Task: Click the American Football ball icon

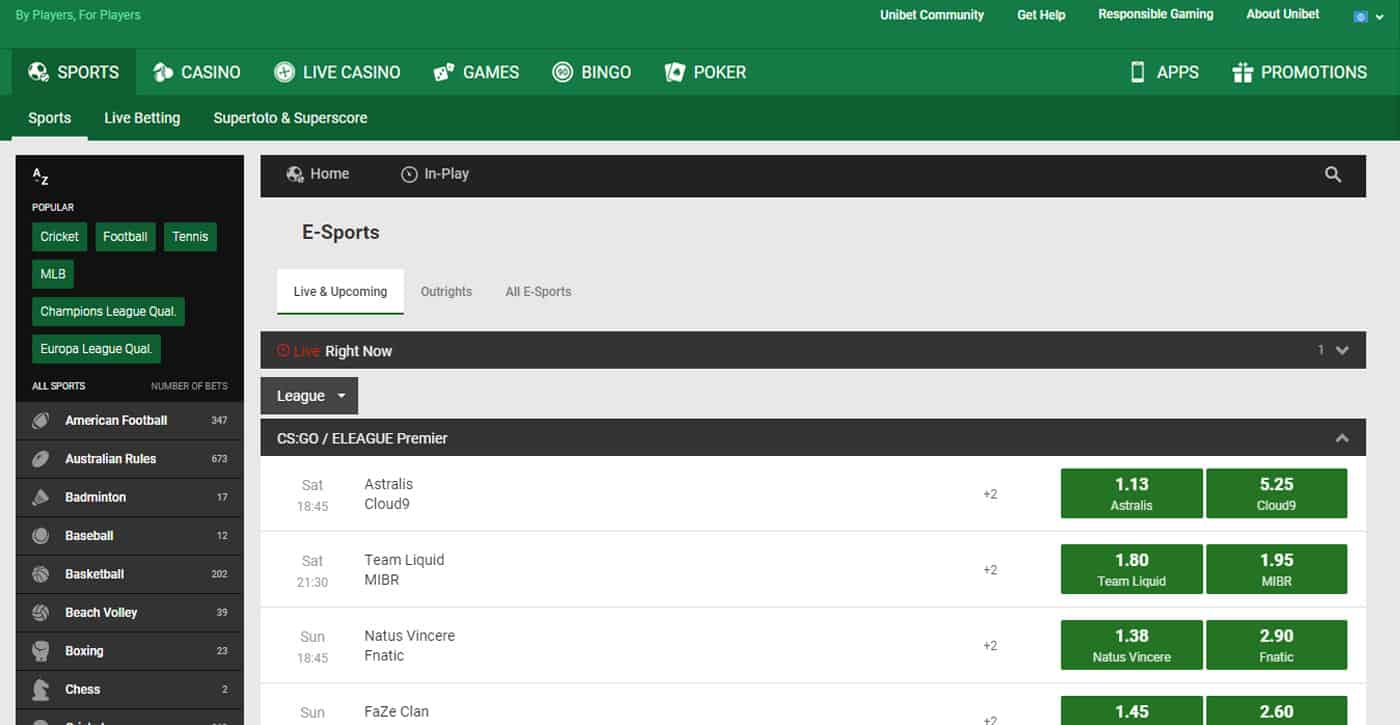Action: [41, 421]
